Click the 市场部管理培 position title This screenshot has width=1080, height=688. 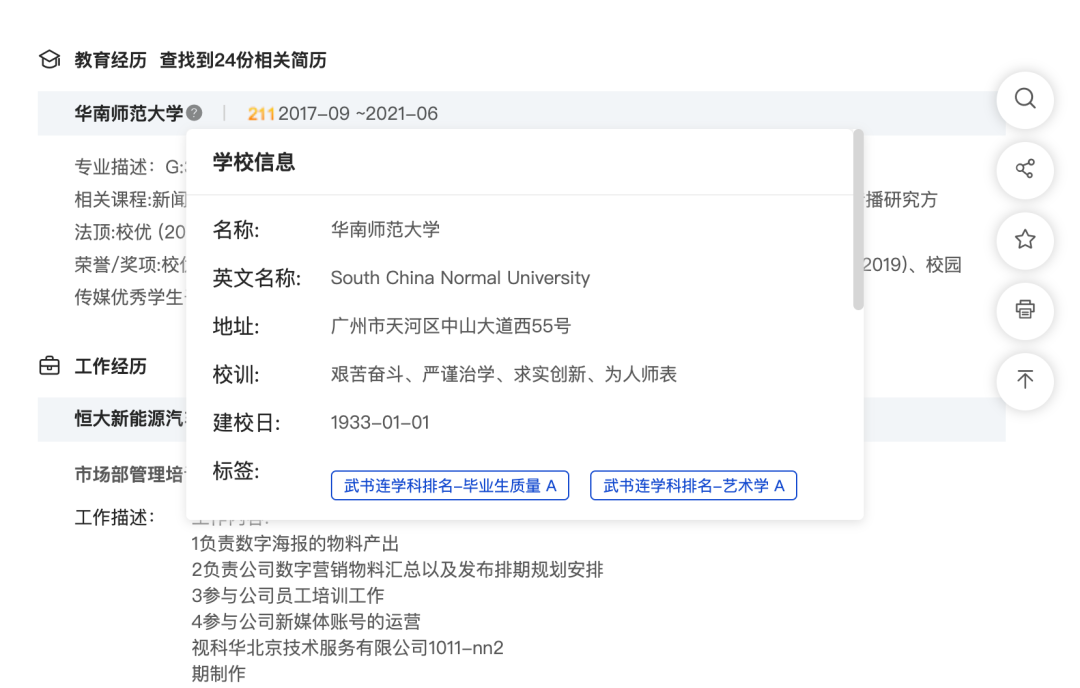pos(129,475)
